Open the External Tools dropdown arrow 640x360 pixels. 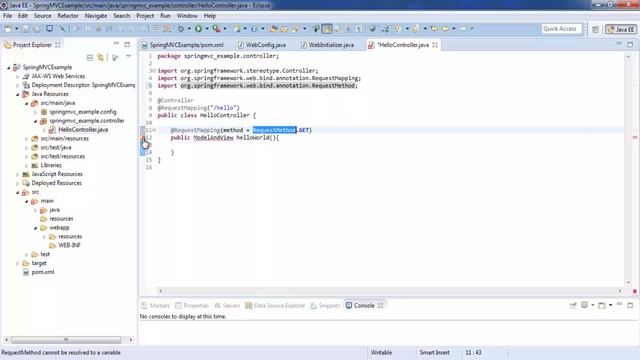(225, 29)
